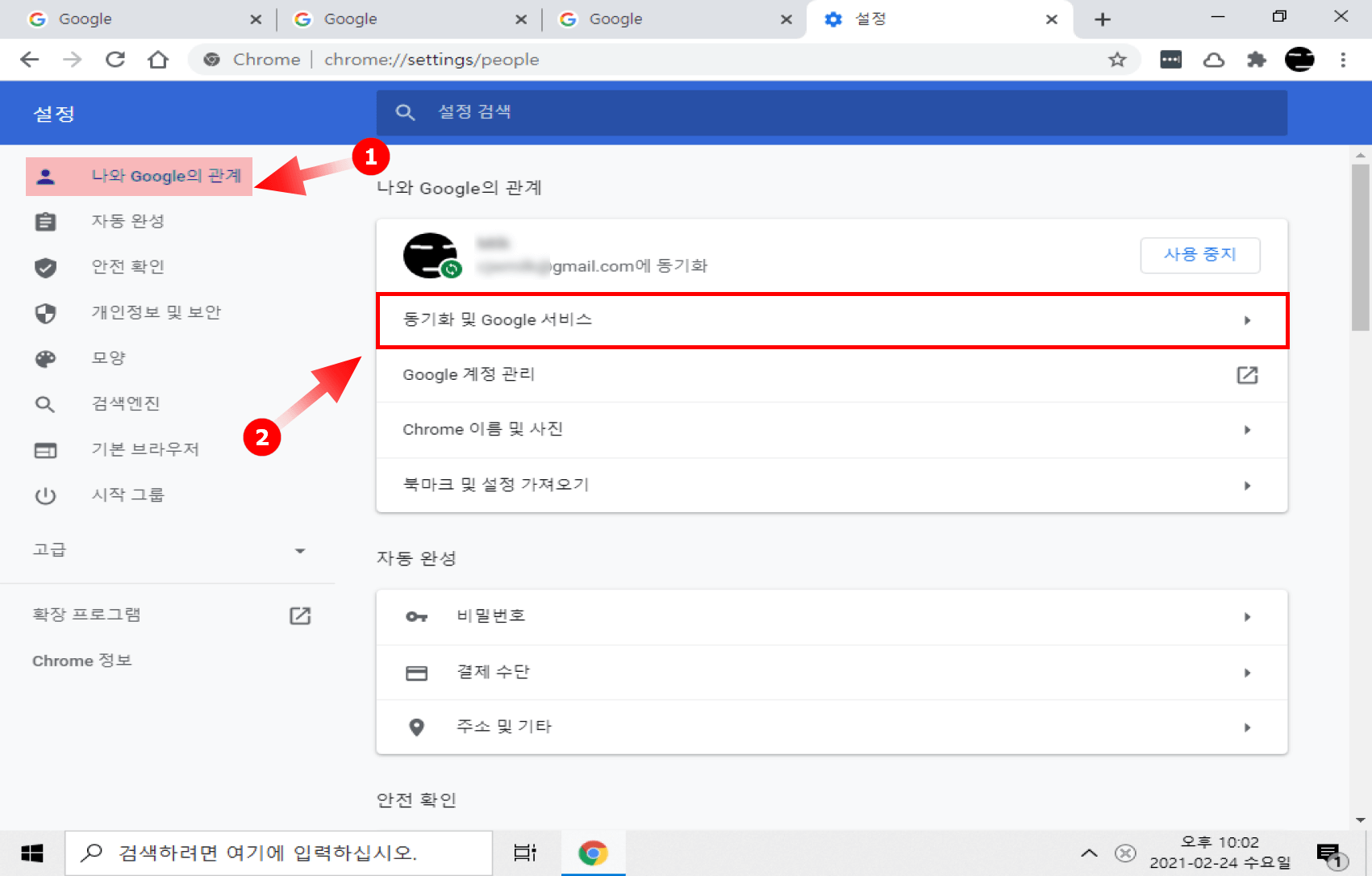Open 결제 수단 row arrow

[1247, 673]
